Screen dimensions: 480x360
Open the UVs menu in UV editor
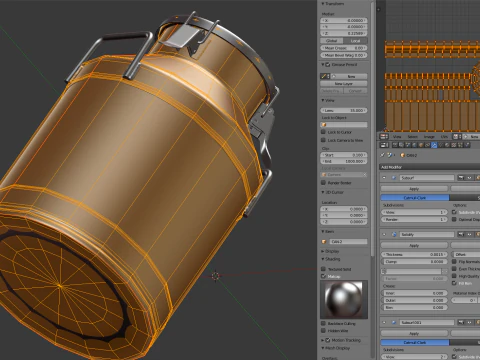[x=444, y=137]
